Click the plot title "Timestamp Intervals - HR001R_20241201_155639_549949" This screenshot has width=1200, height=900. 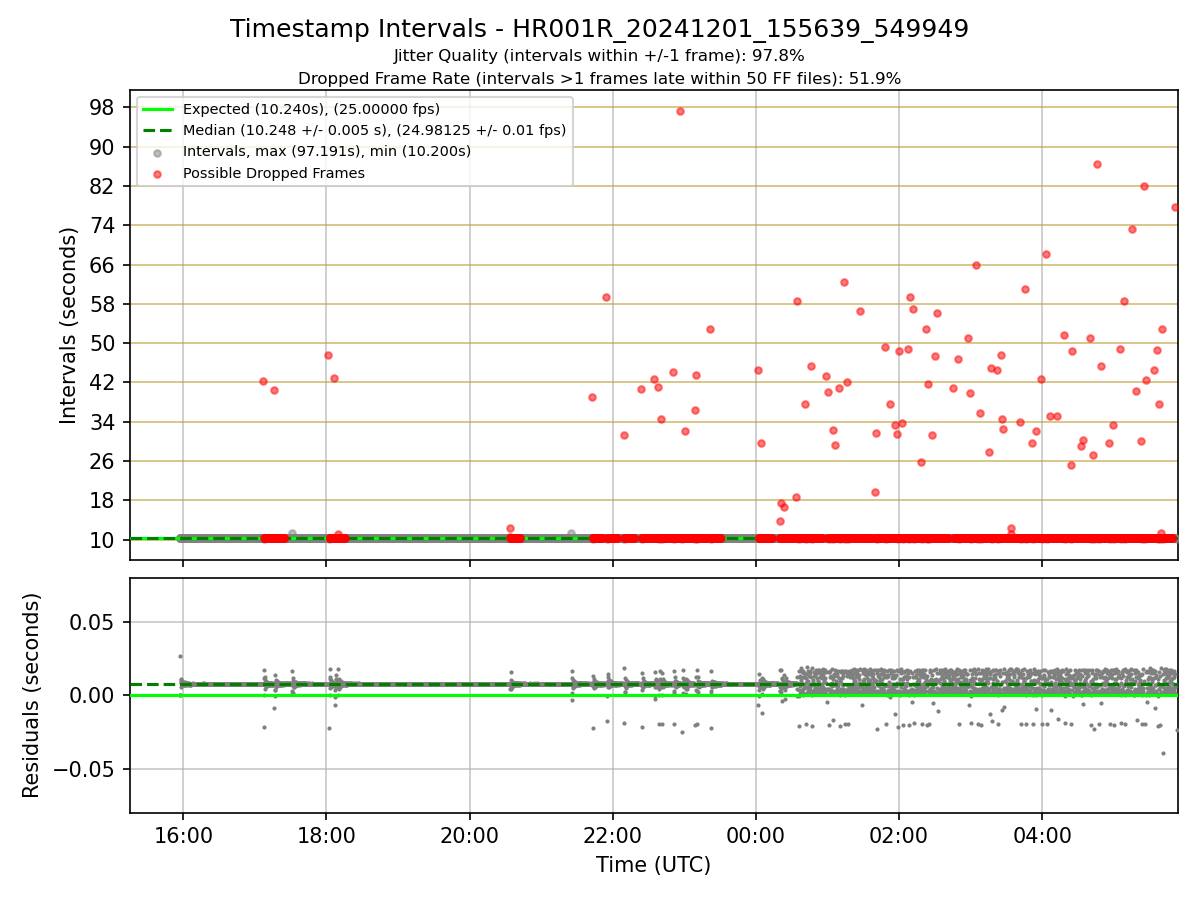599,29
